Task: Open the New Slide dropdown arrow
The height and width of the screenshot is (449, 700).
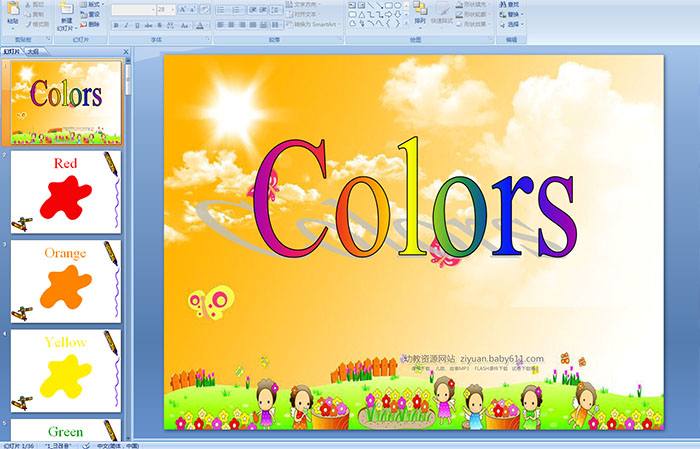Action: [x=76, y=28]
